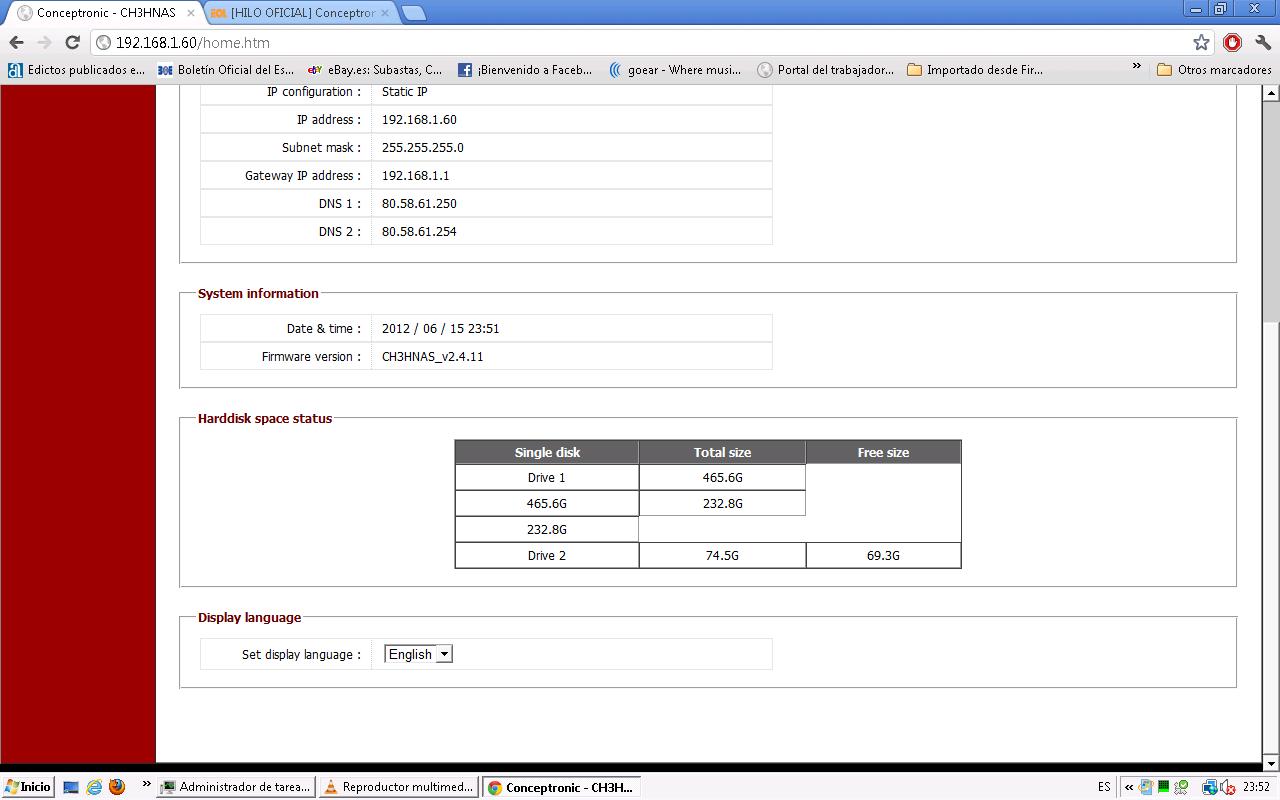
Task: Go back with the browser back arrow
Action: click(x=16, y=42)
